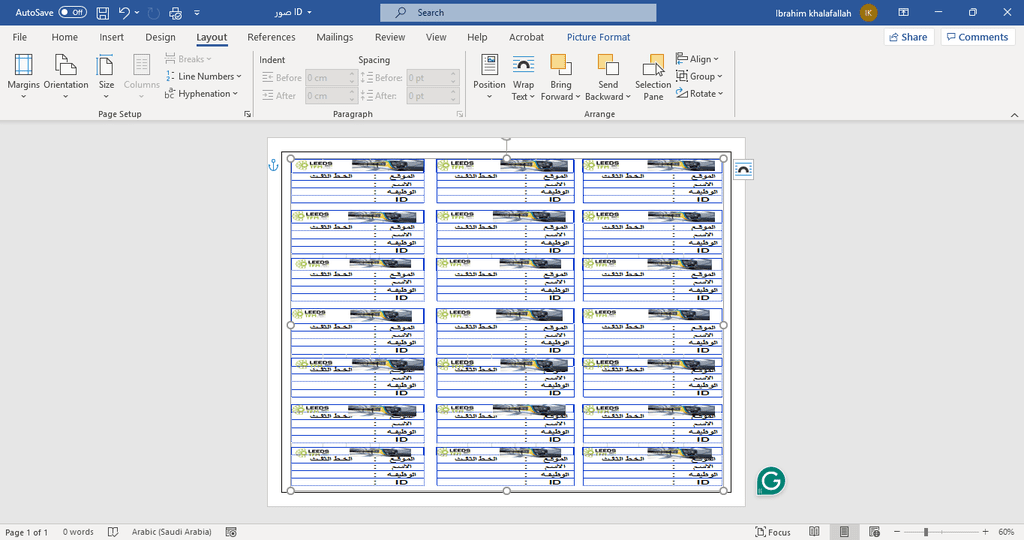
Task: Click the Bring Forward icon
Action: [560, 66]
